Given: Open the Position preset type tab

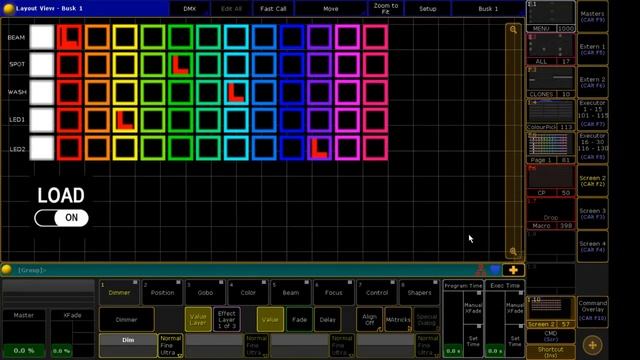Looking at the screenshot, I should coord(162,292).
